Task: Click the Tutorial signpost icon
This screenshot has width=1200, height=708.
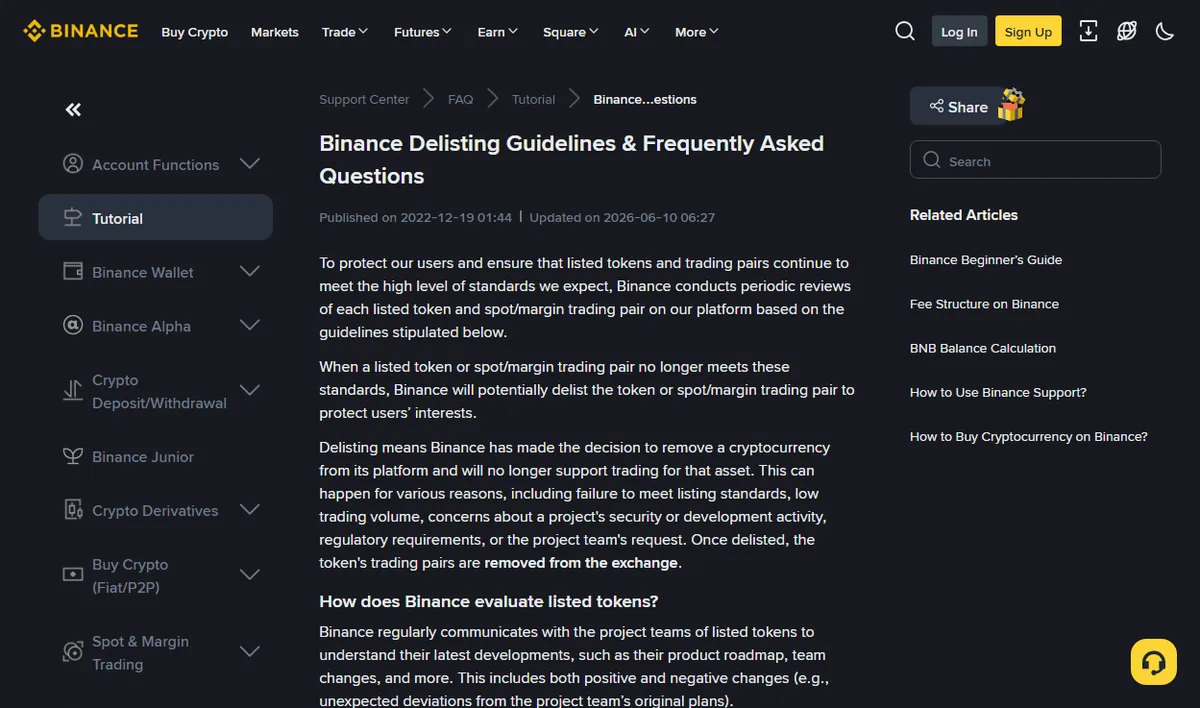Action: pos(72,218)
